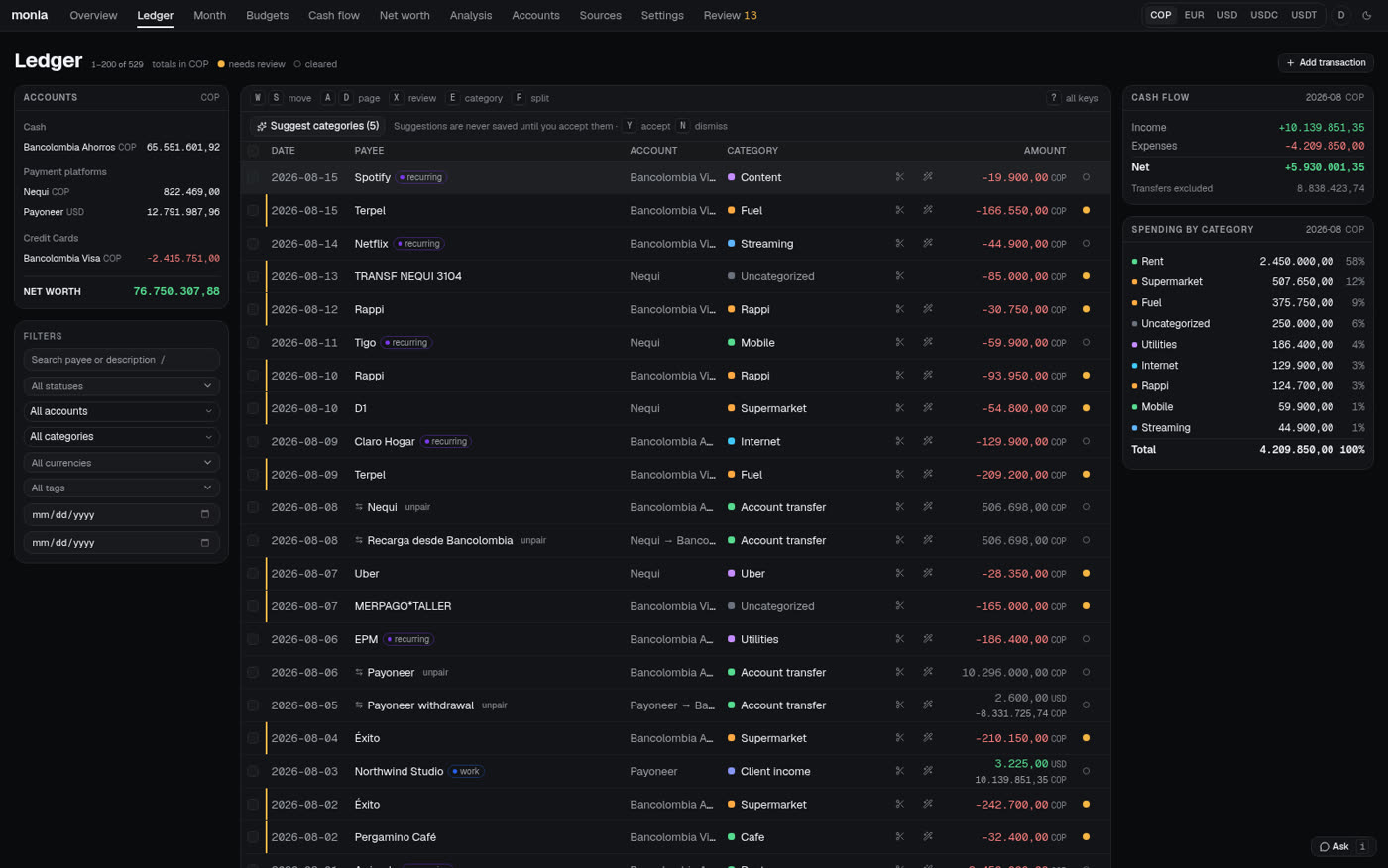Split the Payoneer withdrawal transfer
Image resolution: width=1388 pixels, height=868 pixels.
pyautogui.click(x=900, y=705)
